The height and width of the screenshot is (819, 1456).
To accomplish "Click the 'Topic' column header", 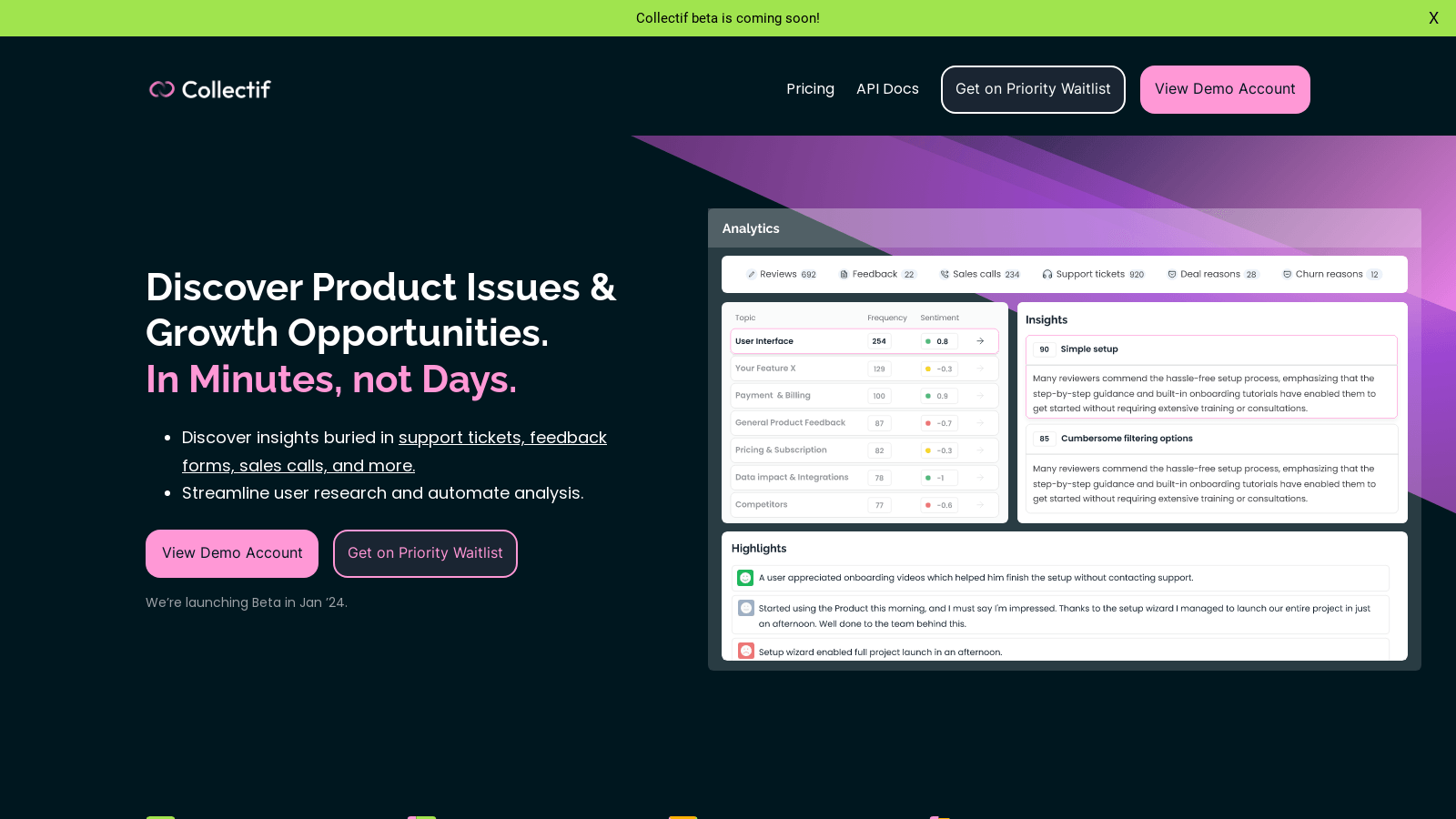I will 745,318.
